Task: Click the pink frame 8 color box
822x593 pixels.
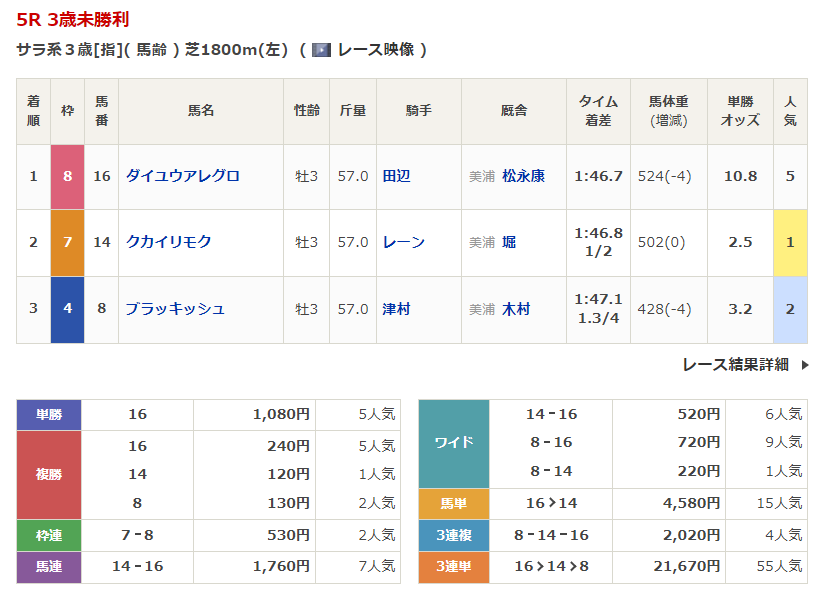Action: click(68, 176)
